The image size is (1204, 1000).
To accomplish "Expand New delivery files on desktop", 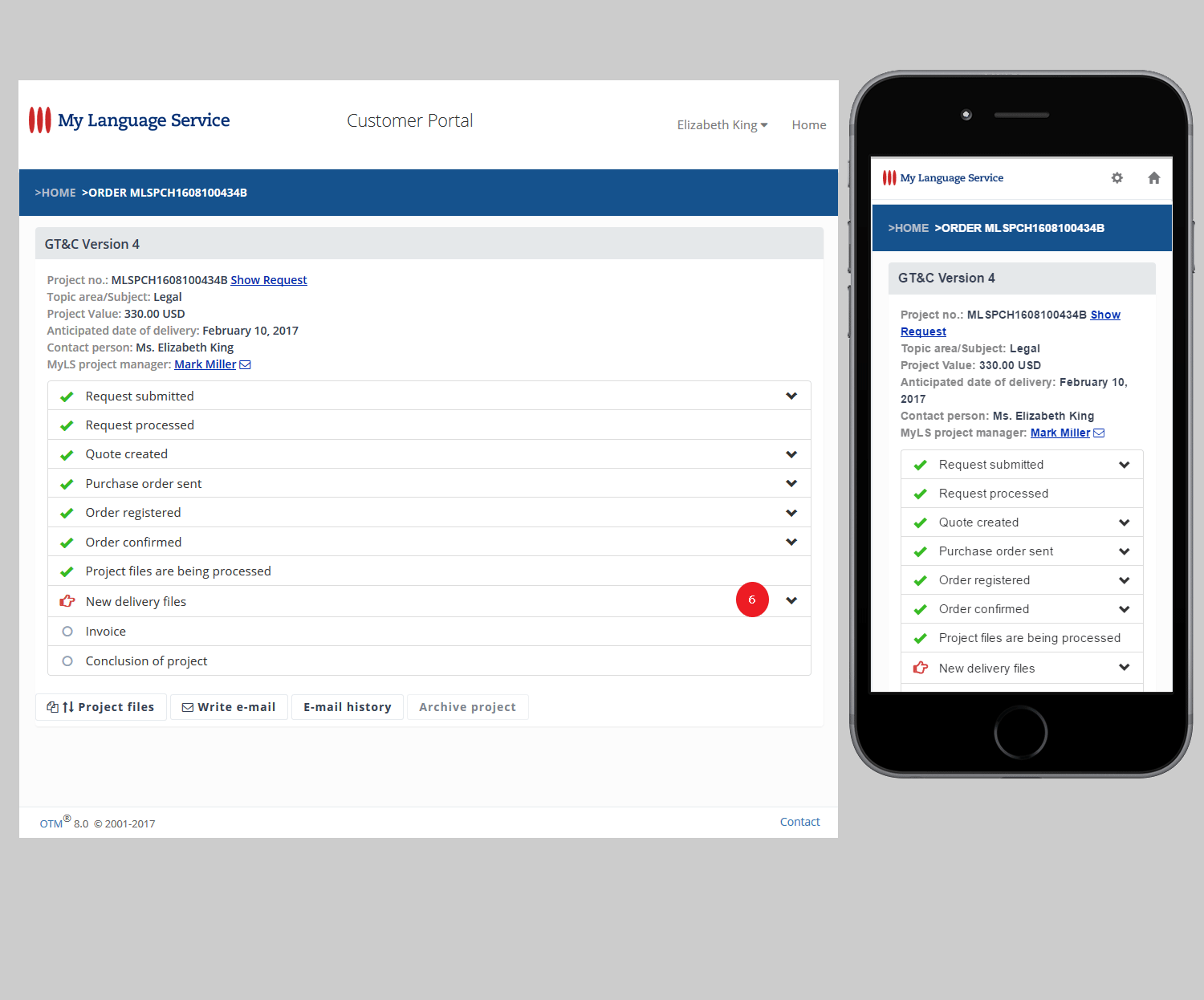I will (791, 600).
